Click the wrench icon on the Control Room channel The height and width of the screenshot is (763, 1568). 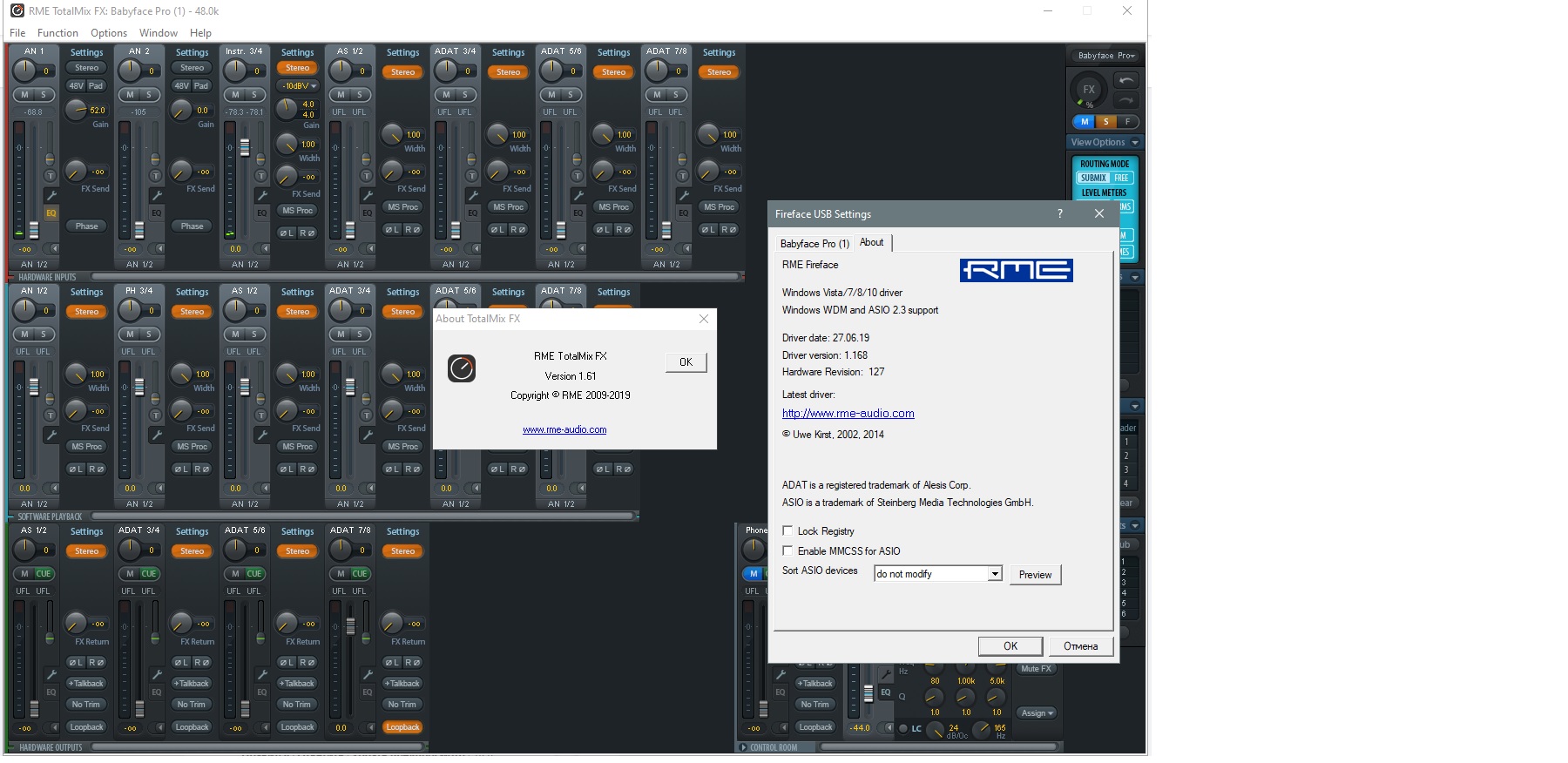click(x=886, y=674)
